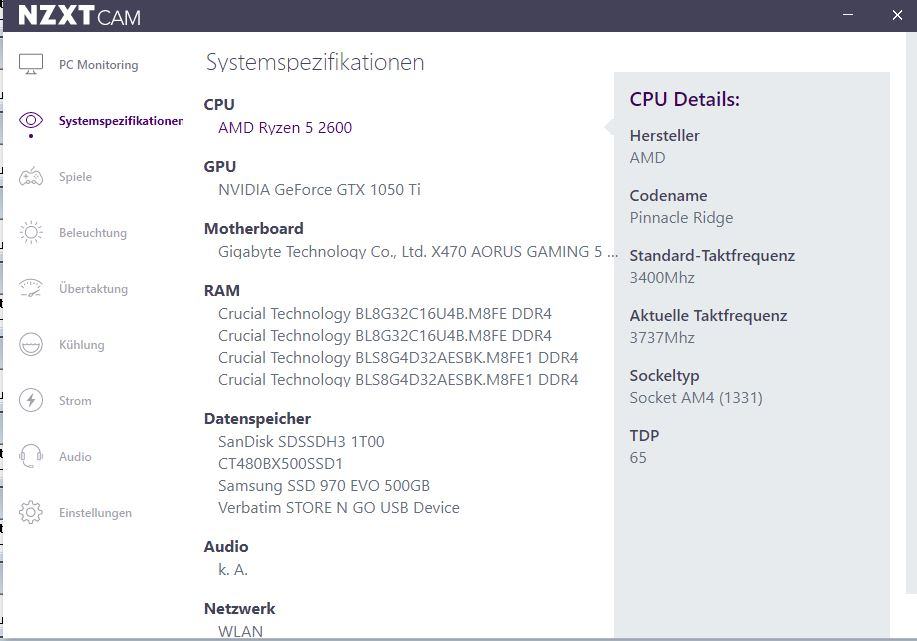Click the Datenspeicher section heading

click(x=257, y=419)
